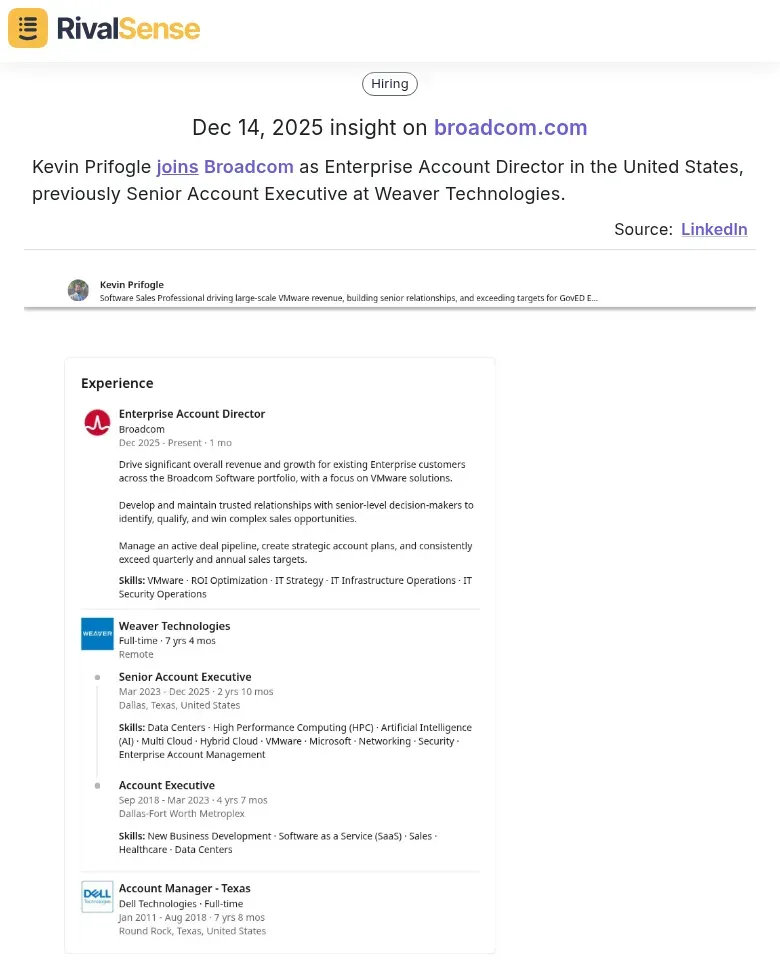The image size is (780, 960).
Task: Select the Senior Account Executive role
Action: pyautogui.click(x=185, y=677)
